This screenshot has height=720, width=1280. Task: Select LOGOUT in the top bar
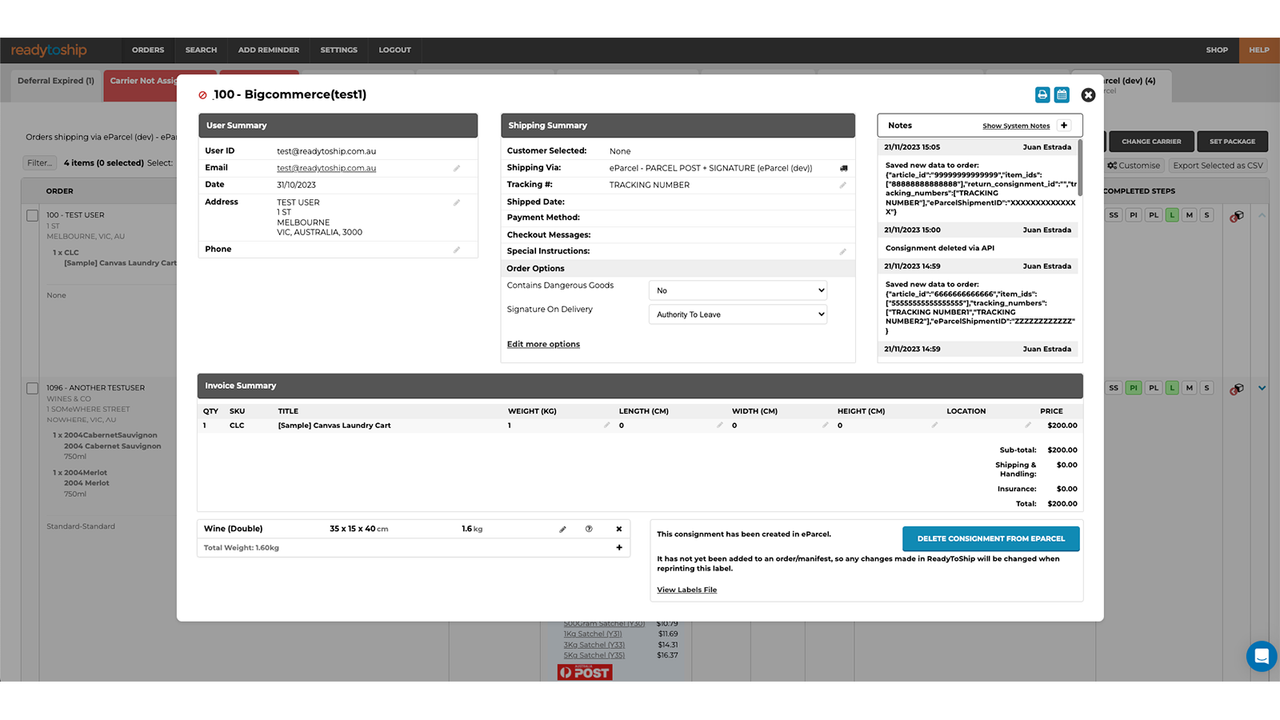coord(395,50)
